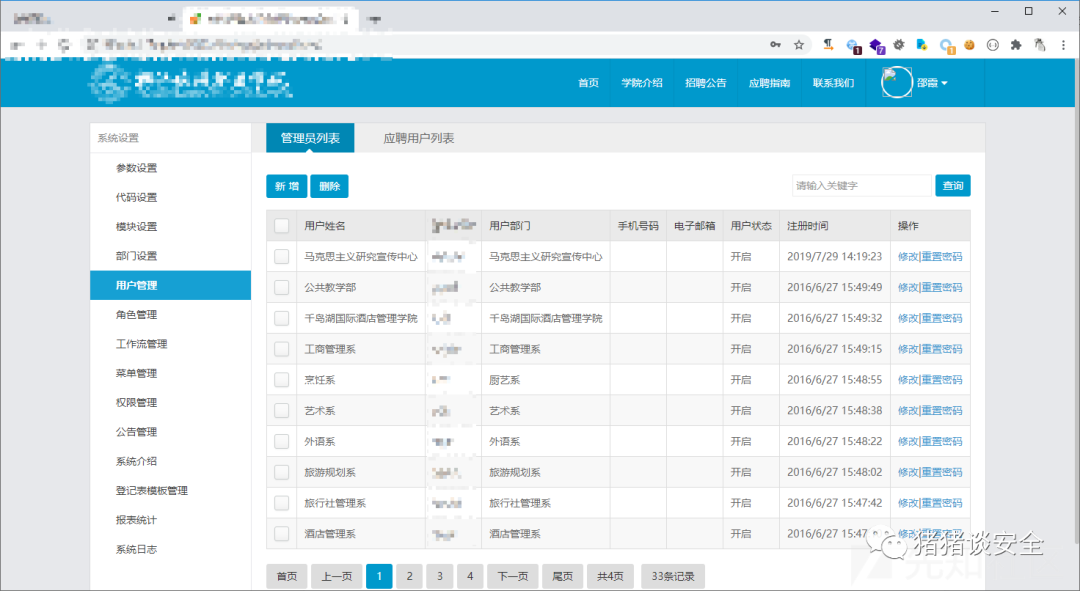Open new browser tab with plus icon
This screenshot has width=1080, height=591.
coord(375,19)
